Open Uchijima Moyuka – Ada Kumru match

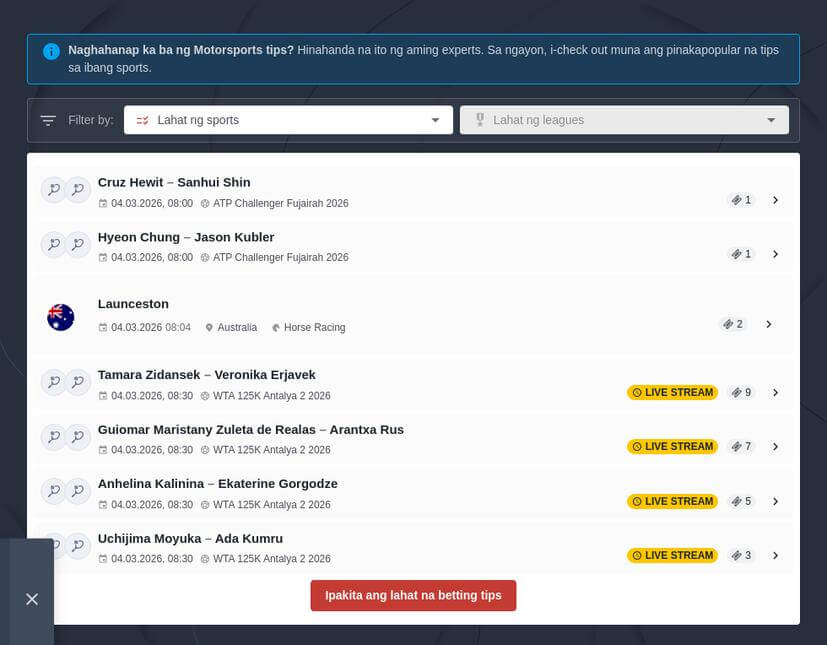point(190,539)
